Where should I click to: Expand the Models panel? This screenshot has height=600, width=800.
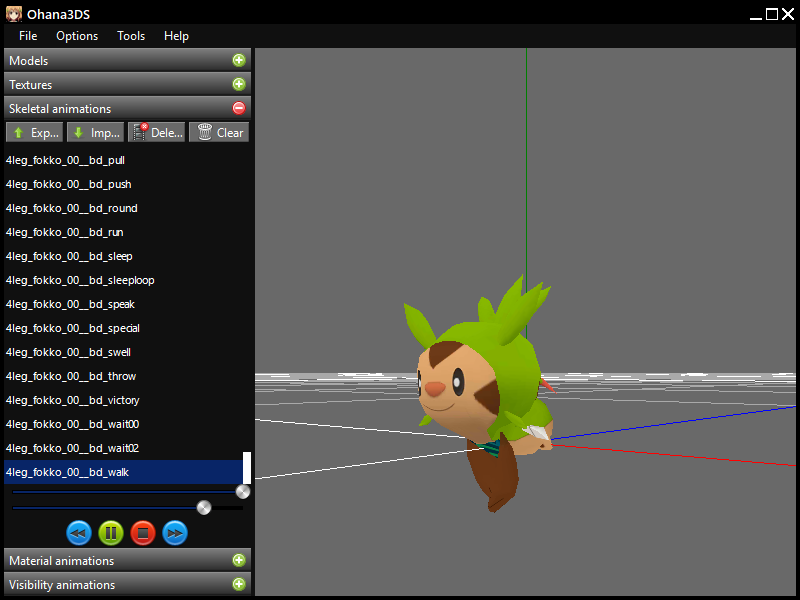point(239,61)
